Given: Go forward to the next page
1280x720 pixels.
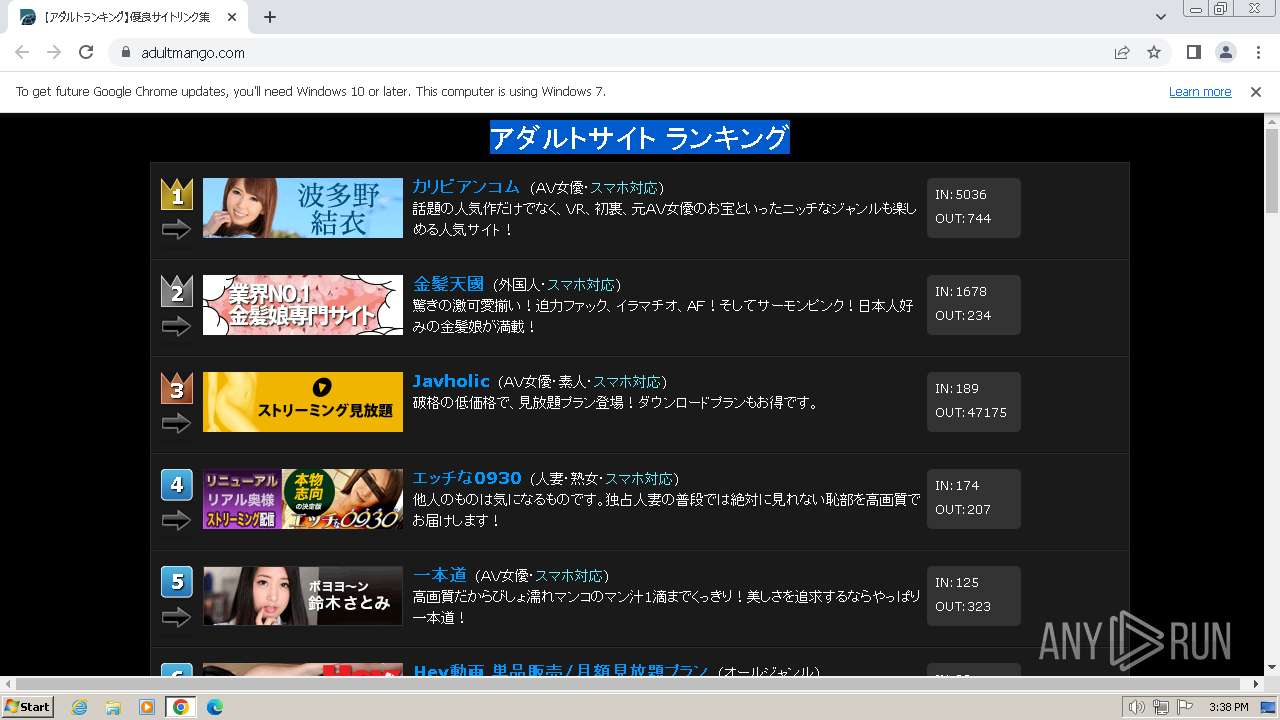Looking at the screenshot, I should [x=54, y=52].
